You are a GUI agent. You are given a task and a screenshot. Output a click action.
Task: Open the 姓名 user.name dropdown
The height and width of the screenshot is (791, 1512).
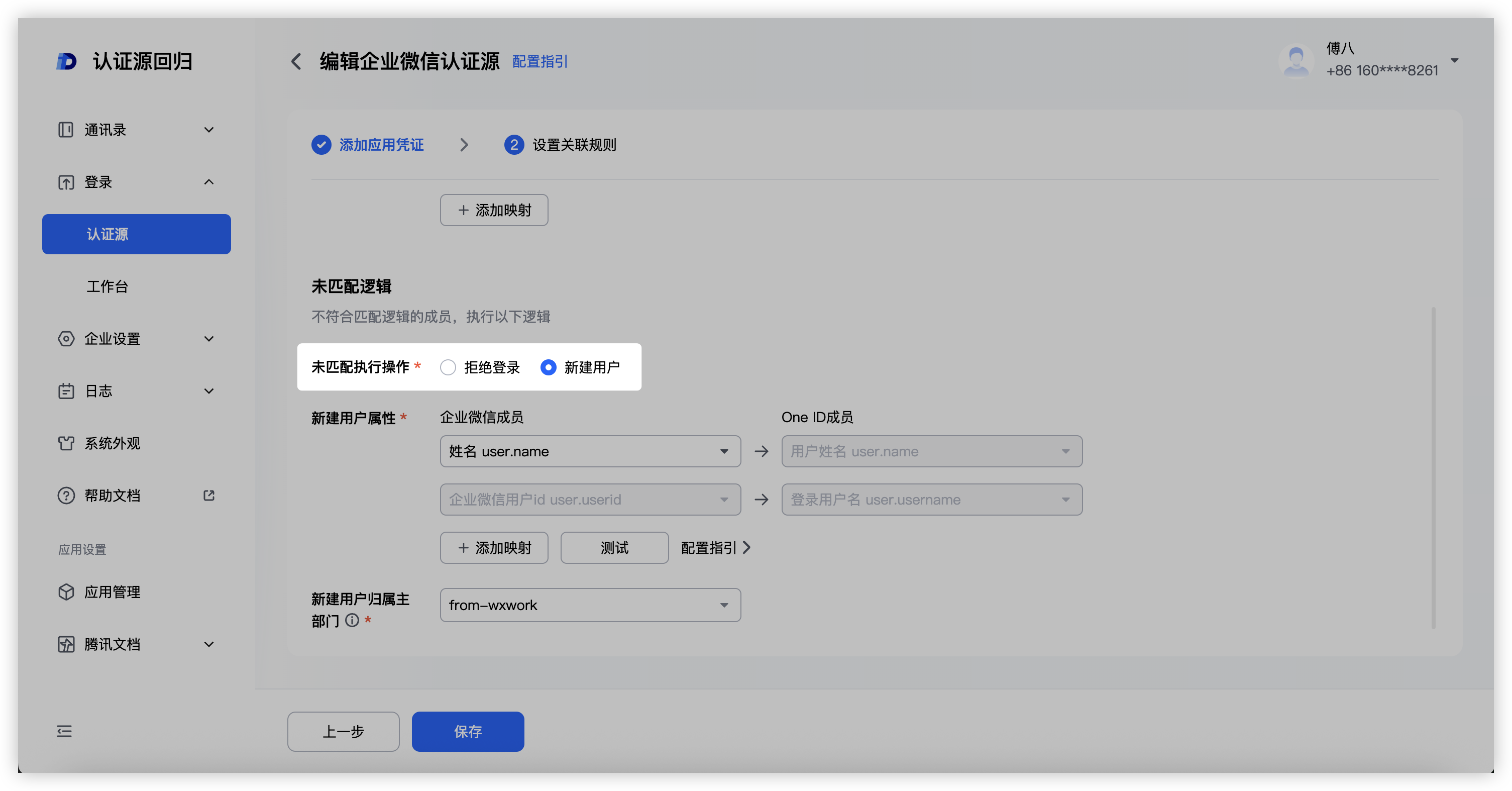tap(590, 452)
